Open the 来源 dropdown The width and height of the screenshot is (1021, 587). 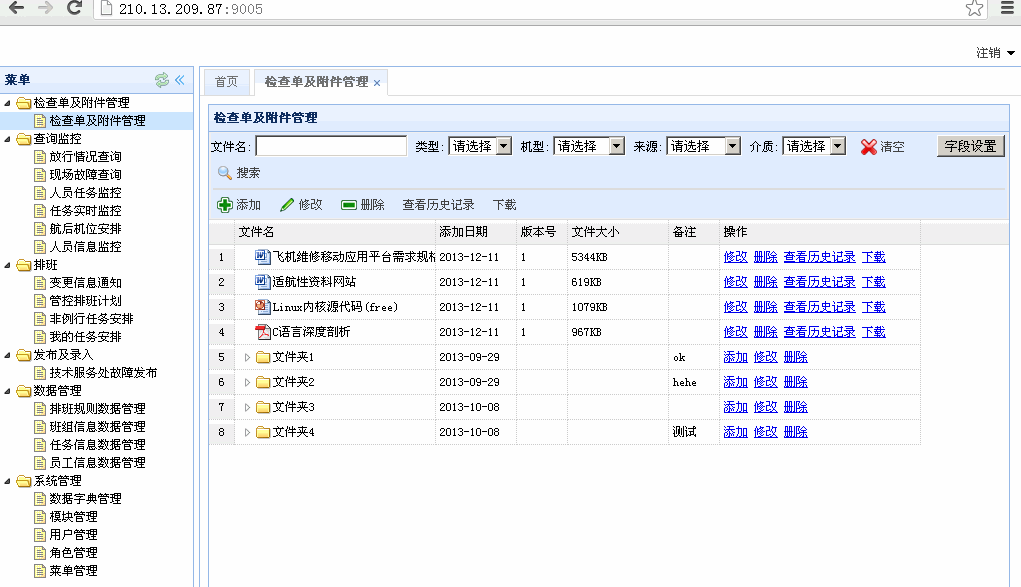point(733,146)
